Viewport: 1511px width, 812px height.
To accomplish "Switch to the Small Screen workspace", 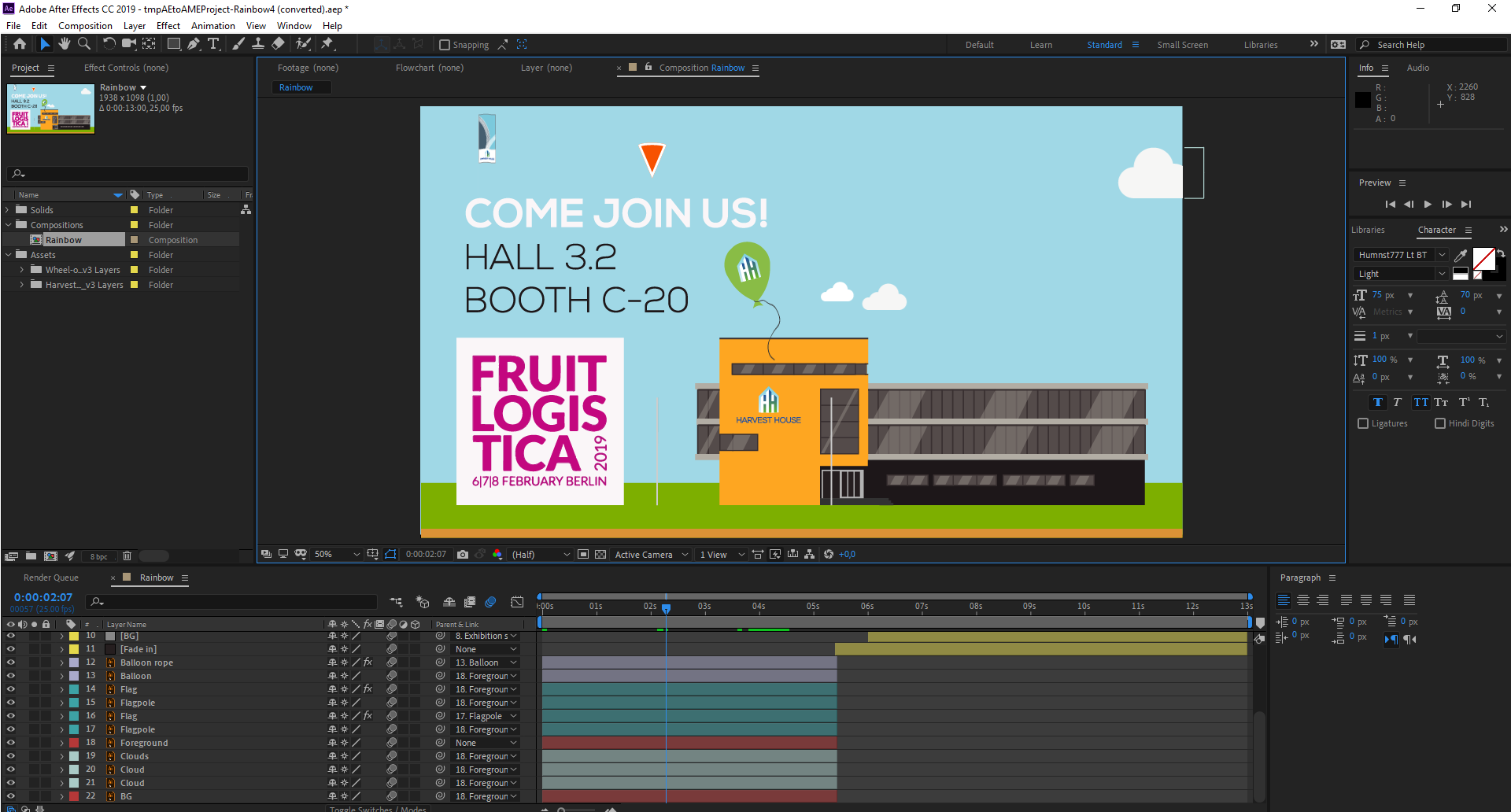I will click(1182, 45).
